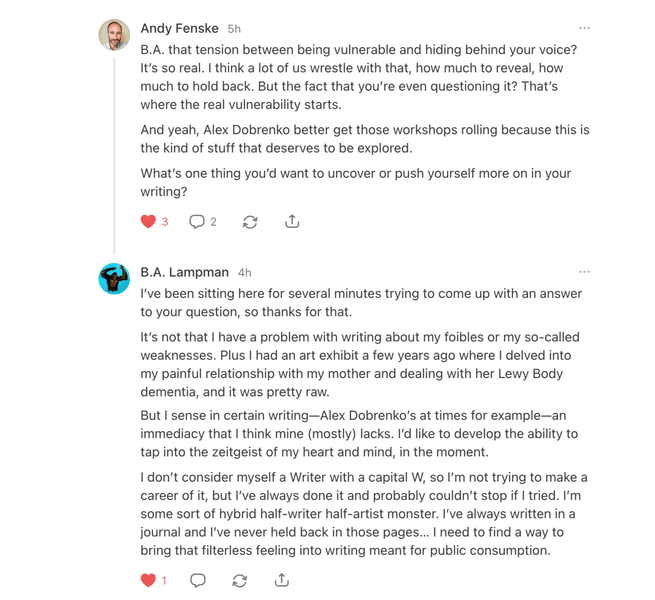The height and width of the screenshot is (600, 655).
Task: Click the reply count 2 on Andy's comment
Action: (213, 222)
